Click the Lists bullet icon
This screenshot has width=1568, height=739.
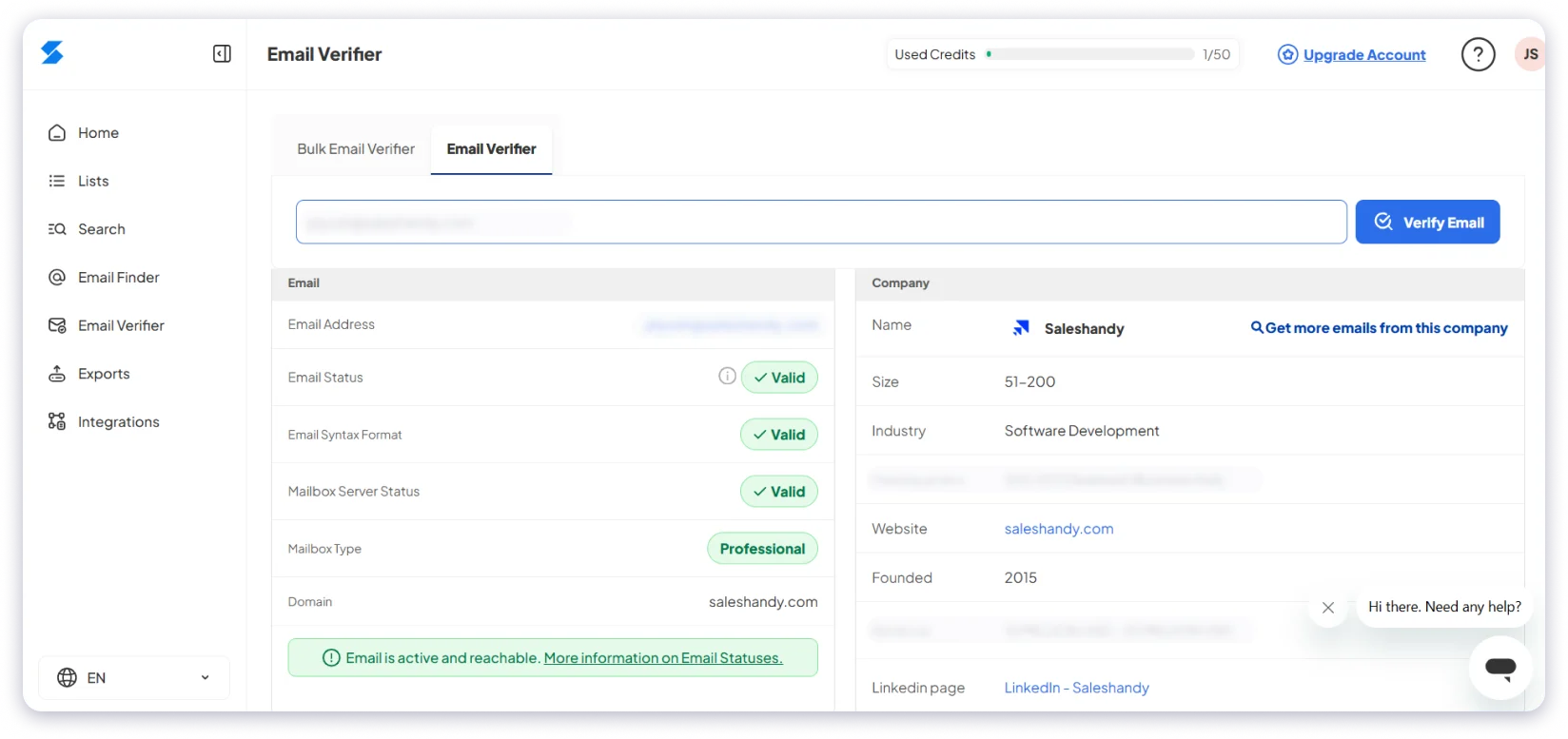[57, 181]
